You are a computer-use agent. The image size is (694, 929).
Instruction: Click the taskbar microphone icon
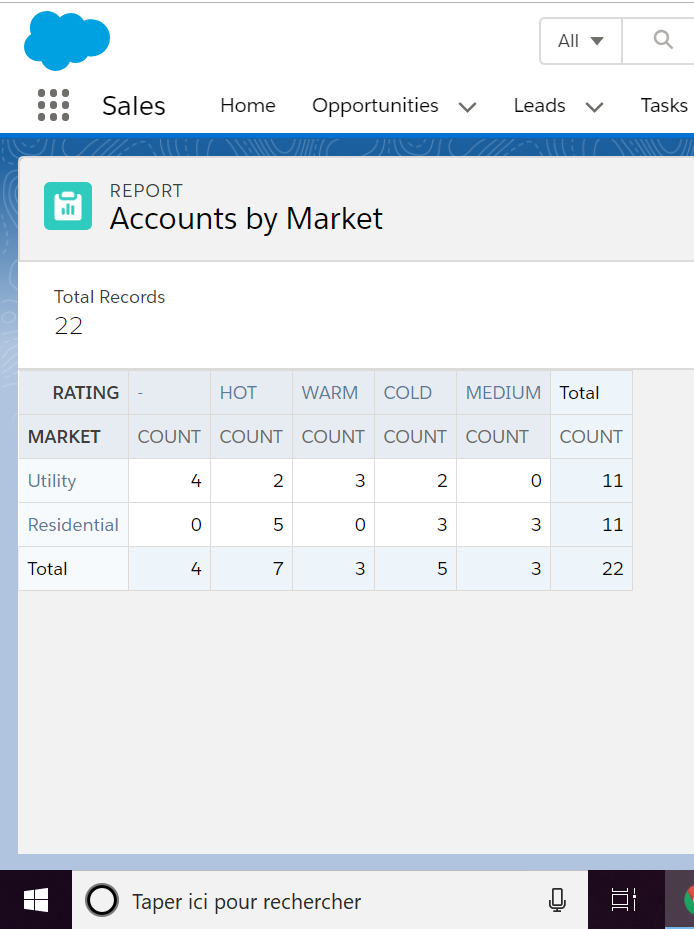coord(557,901)
